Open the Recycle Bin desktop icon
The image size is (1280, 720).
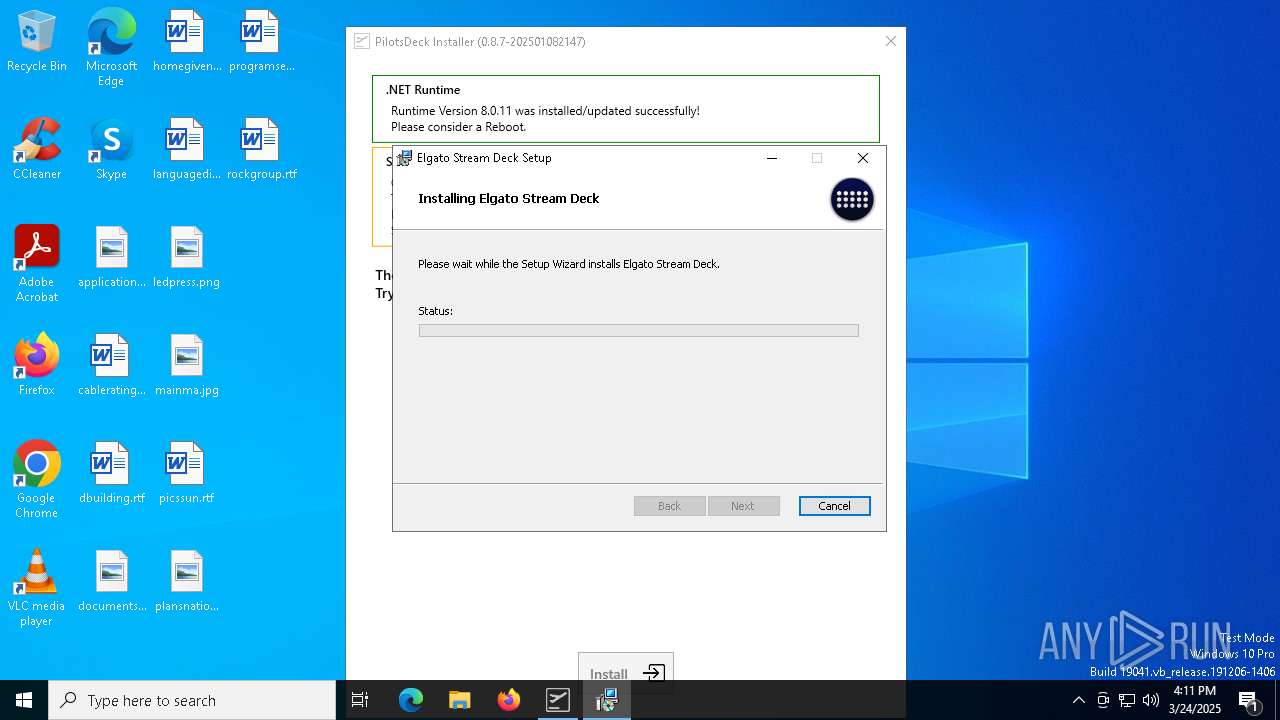click(x=37, y=42)
